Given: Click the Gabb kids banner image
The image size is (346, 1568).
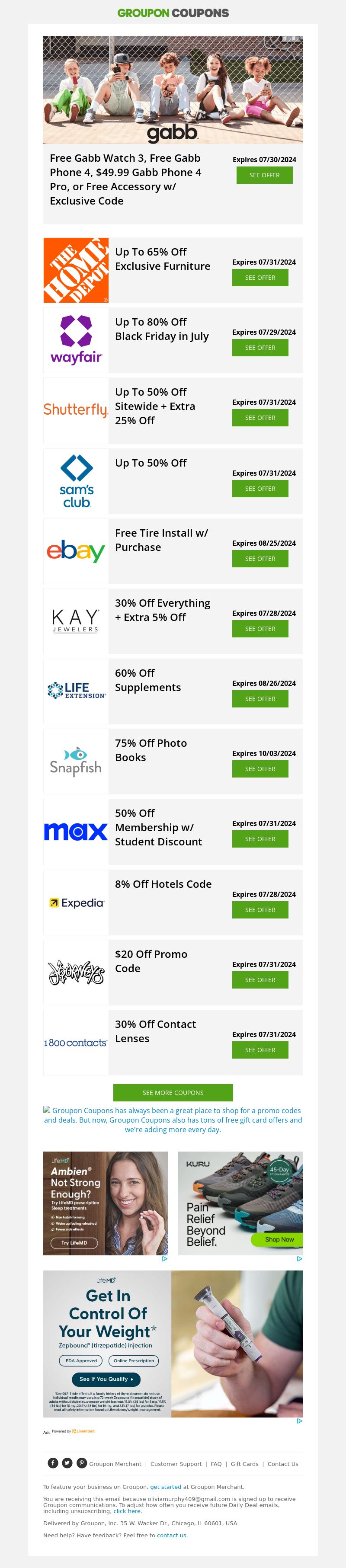Looking at the screenshot, I should coord(173,90).
